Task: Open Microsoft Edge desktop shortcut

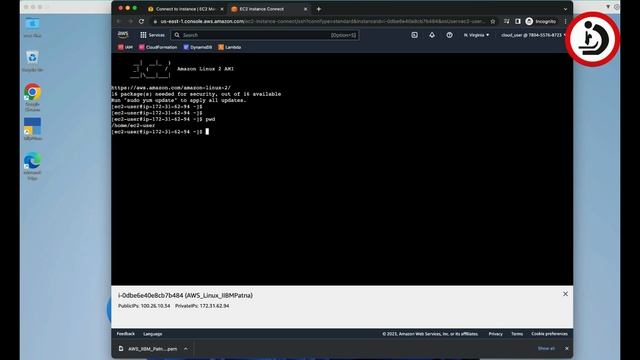Action: 32,166
